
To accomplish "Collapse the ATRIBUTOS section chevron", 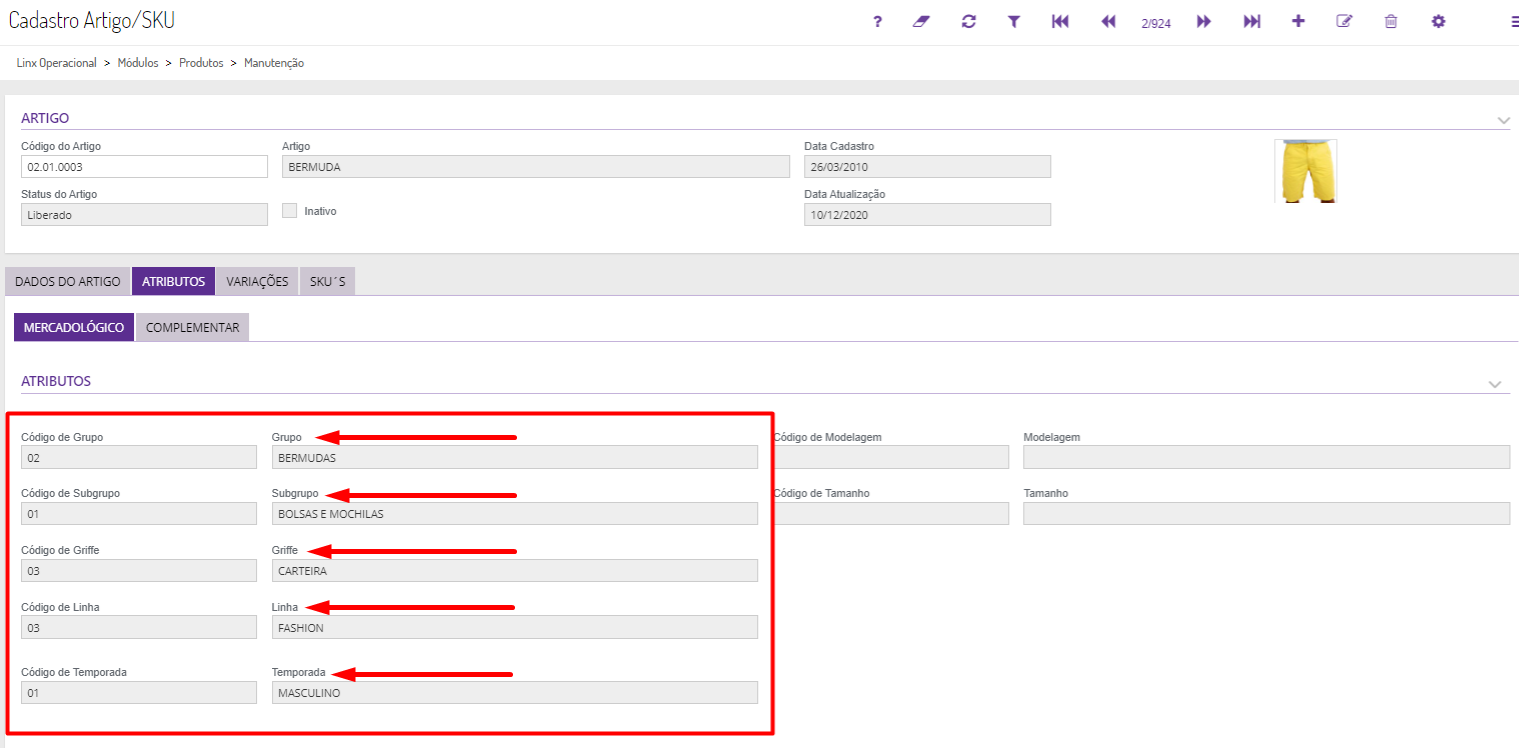I will [x=1495, y=384].
